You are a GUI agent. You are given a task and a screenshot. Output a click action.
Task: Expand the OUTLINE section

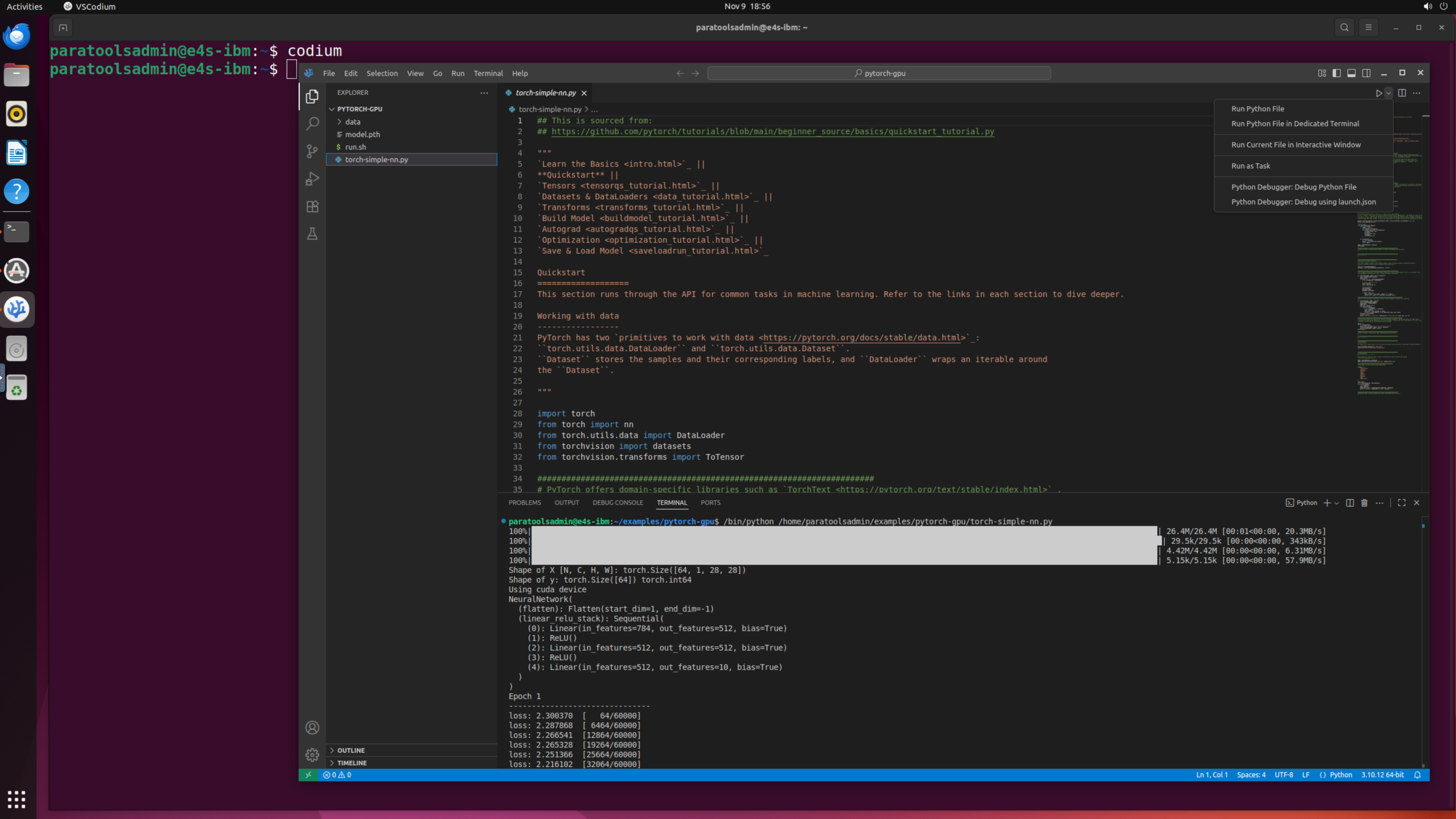coord(351,750)
